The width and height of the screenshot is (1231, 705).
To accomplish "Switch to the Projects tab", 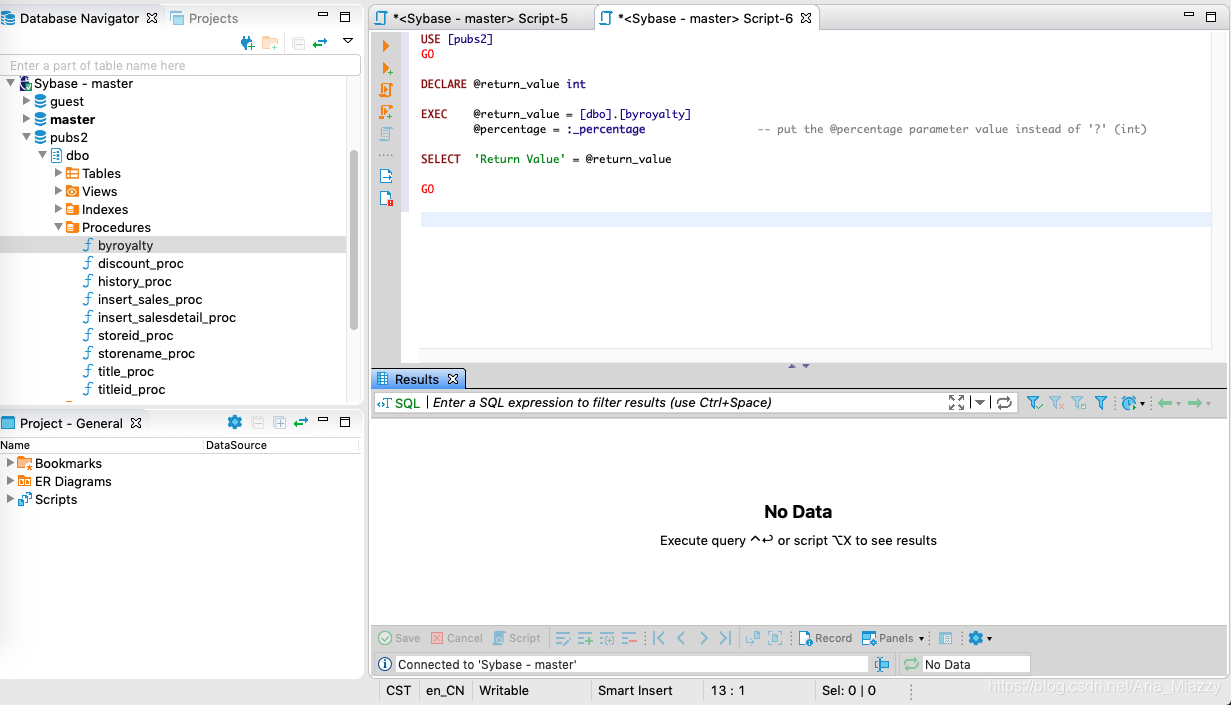I will pos(205,18).
